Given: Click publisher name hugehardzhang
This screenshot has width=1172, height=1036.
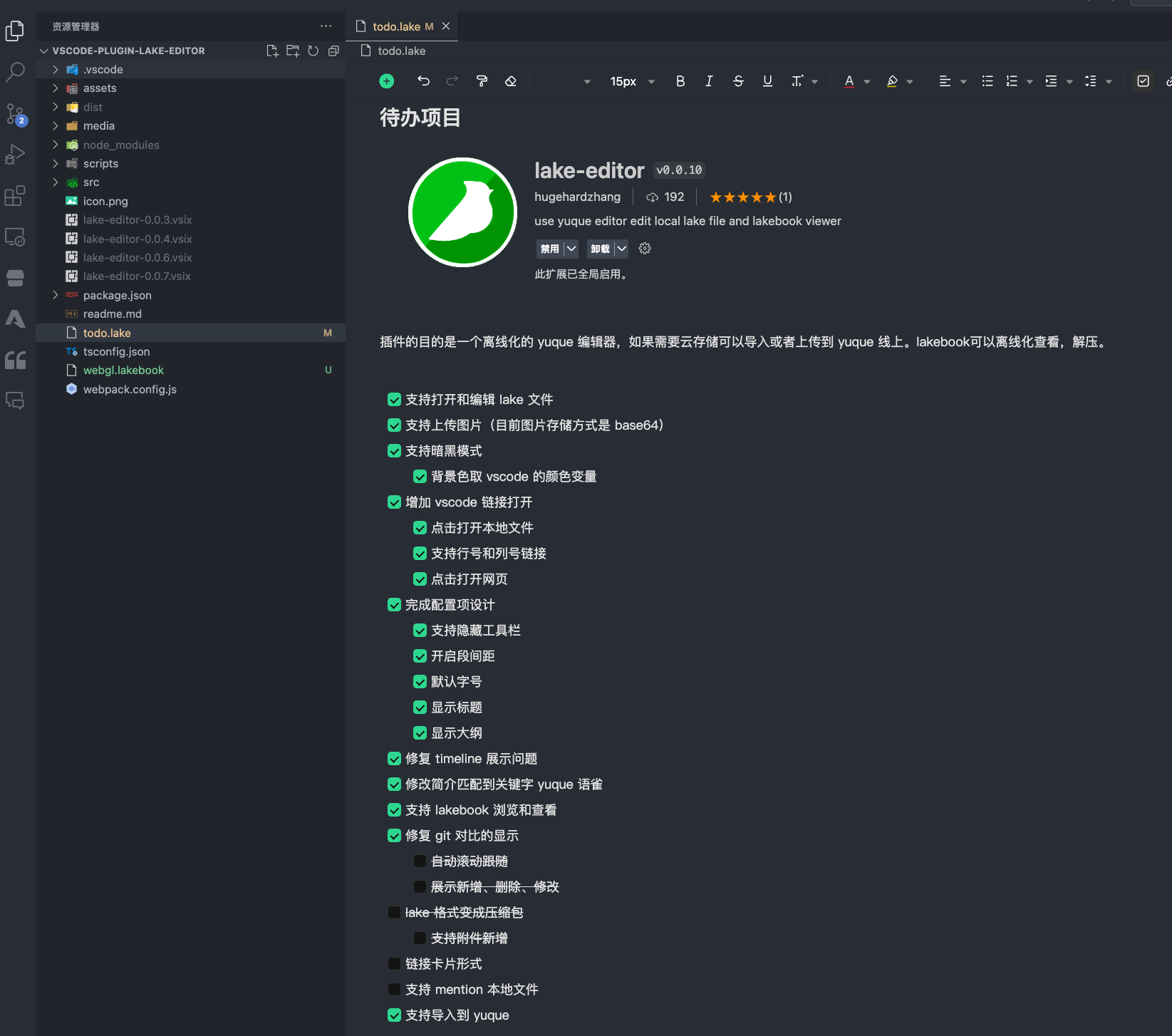Looking at the screenshot, I should 577,197.
